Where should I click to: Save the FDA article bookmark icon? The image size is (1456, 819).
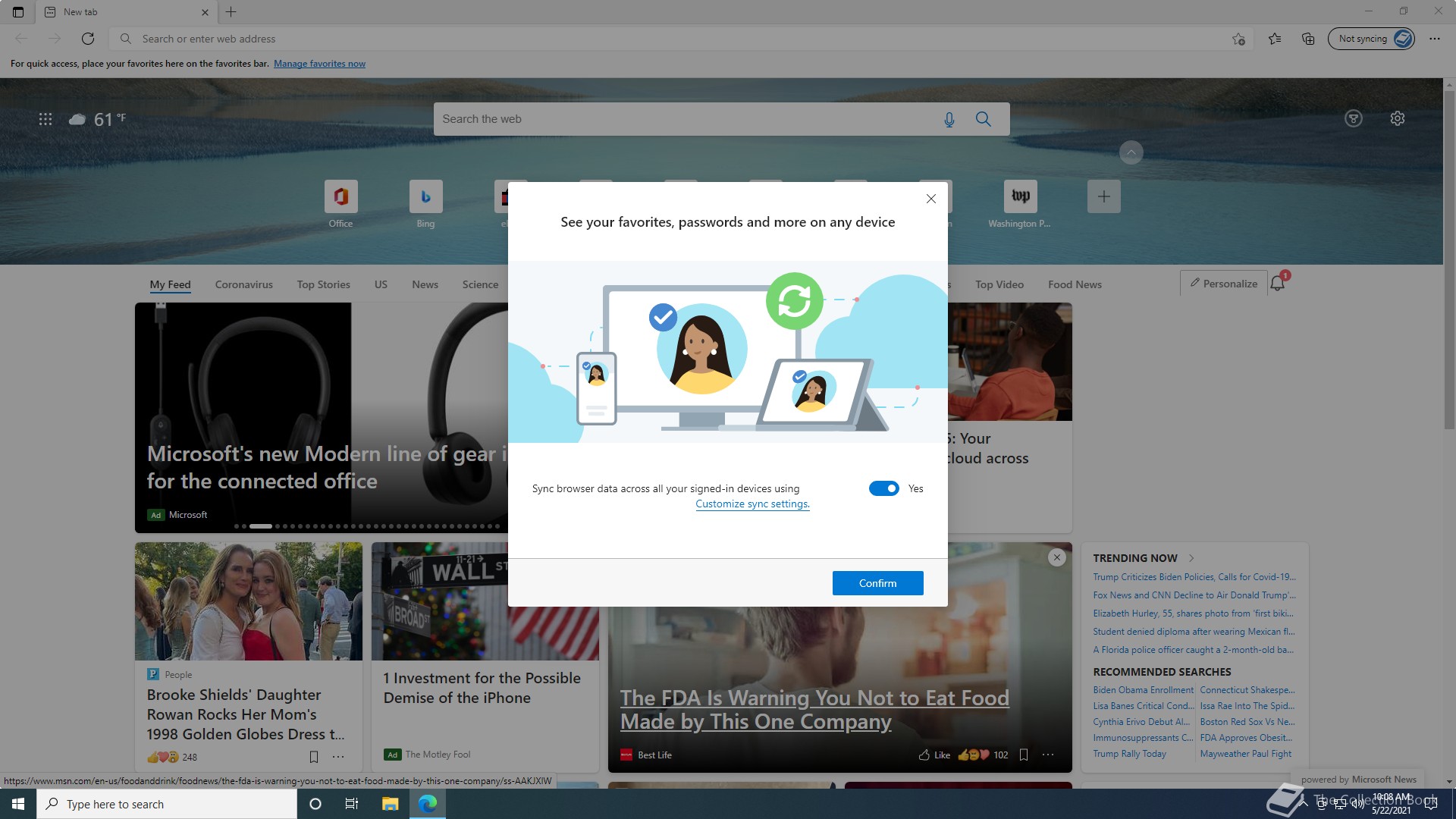pos(1024,755)
